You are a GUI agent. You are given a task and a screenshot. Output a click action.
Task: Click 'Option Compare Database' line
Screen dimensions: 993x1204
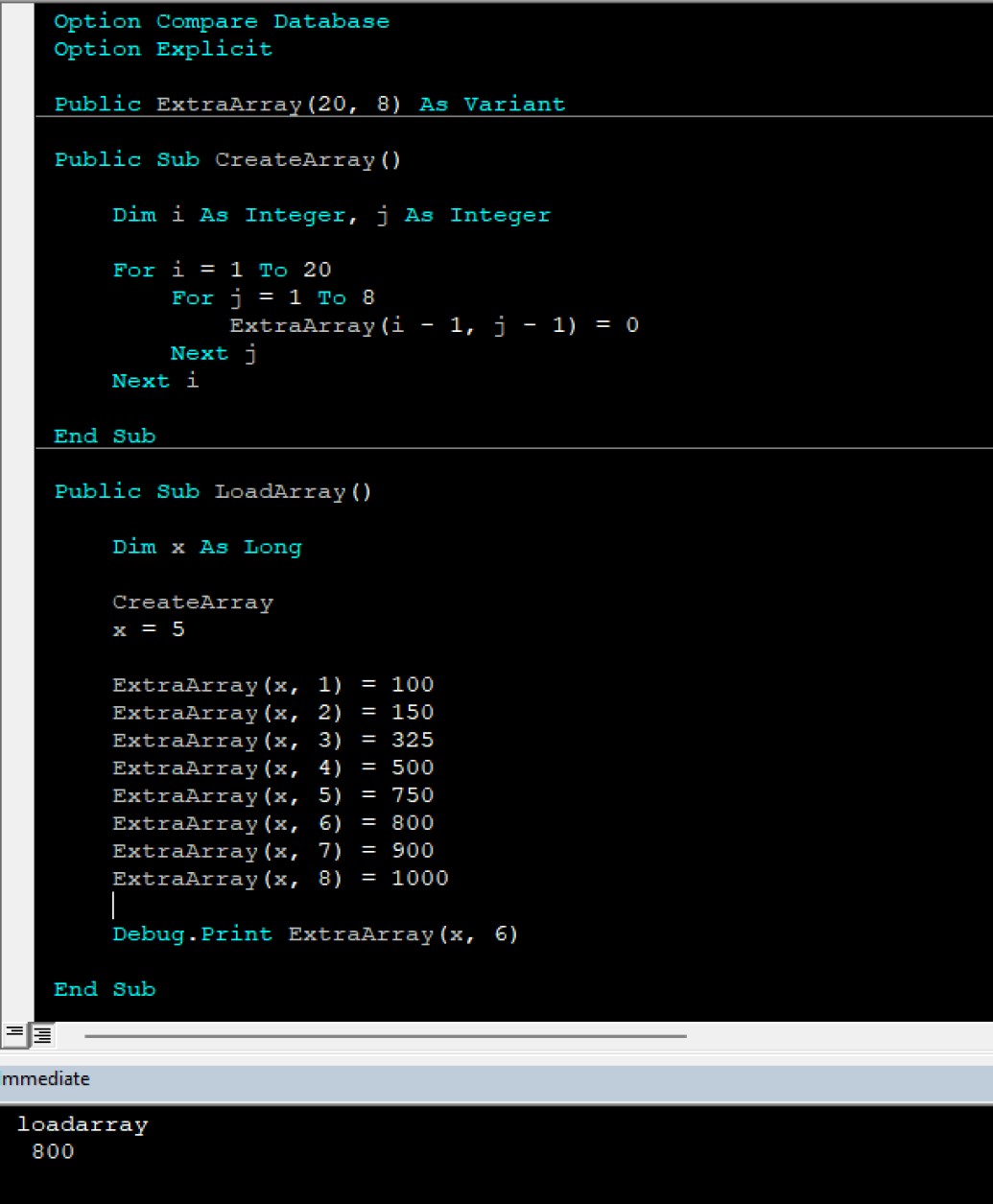coord(222,22)
